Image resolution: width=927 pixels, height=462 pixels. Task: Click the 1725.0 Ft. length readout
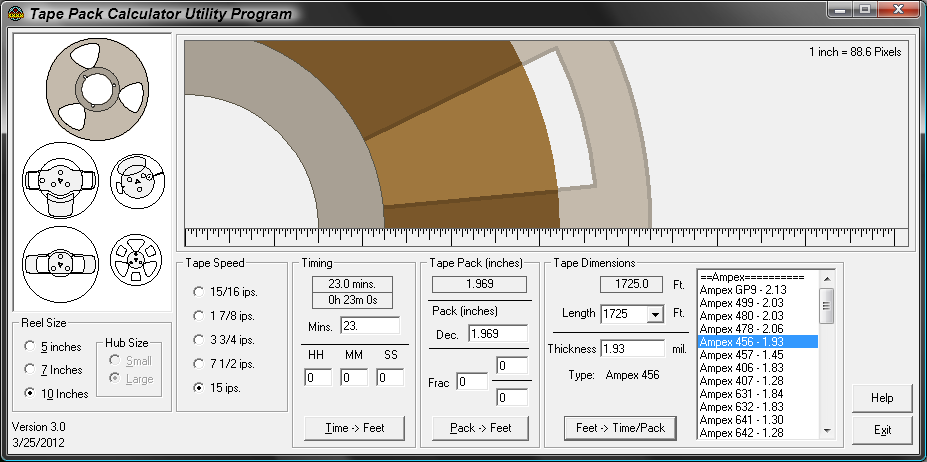[632, 285]
